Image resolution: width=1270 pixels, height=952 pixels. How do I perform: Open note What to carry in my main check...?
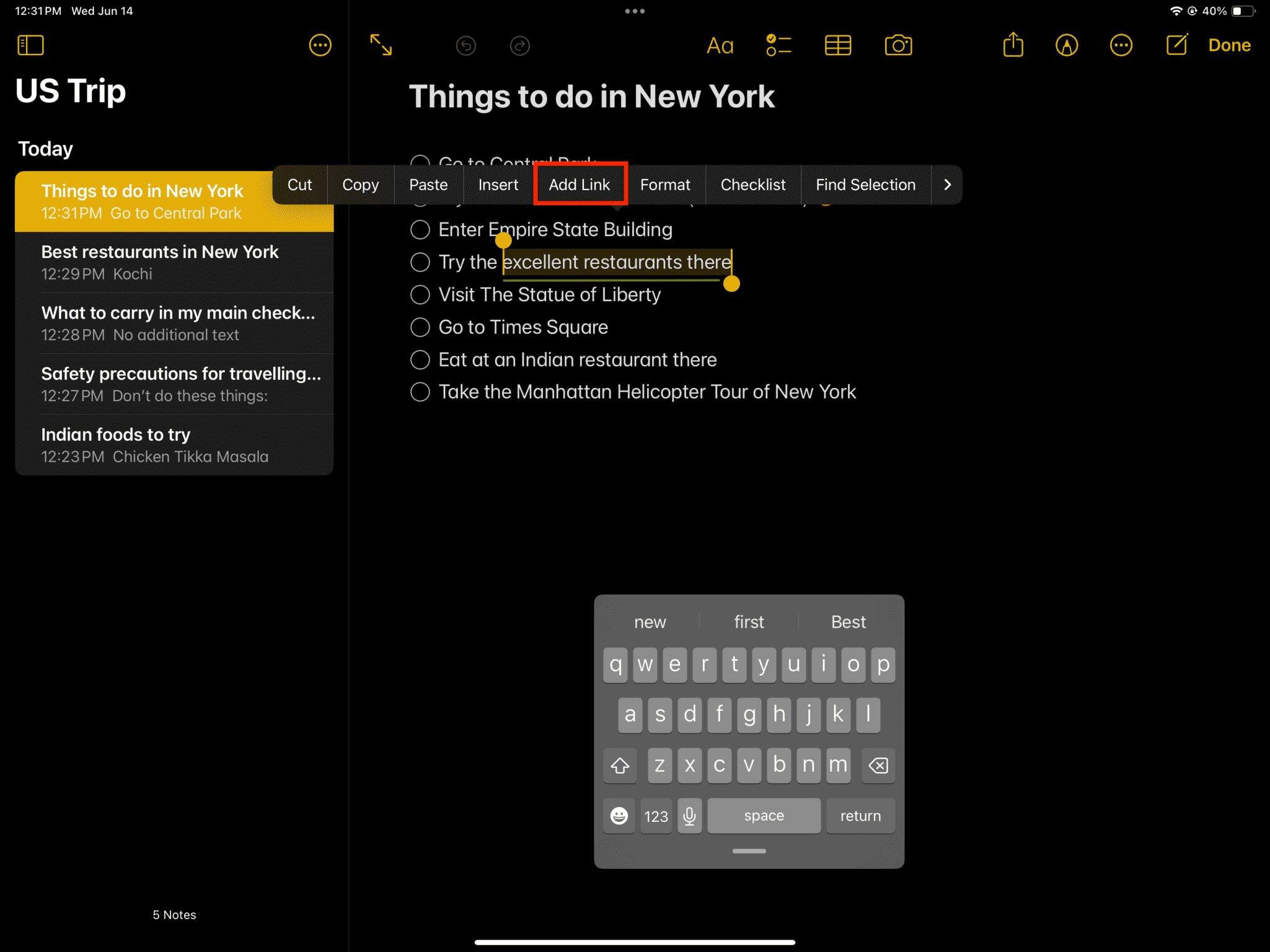pos(174,323)
